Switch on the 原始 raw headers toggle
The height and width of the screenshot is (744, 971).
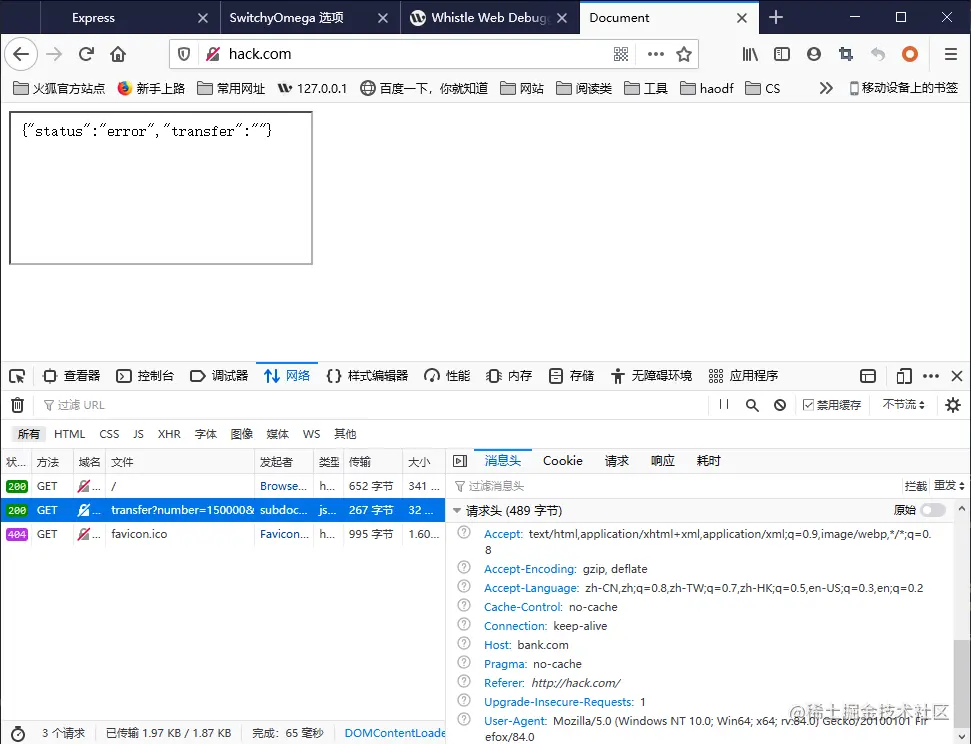click(932, 510)
